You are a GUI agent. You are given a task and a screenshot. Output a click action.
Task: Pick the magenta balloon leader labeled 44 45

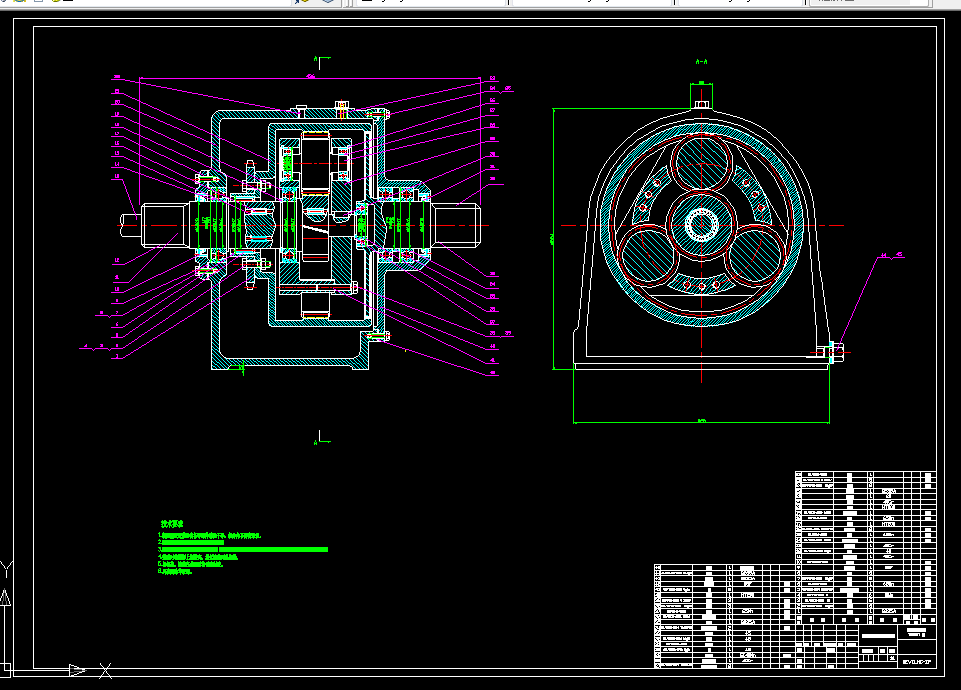tap(868, 300)
